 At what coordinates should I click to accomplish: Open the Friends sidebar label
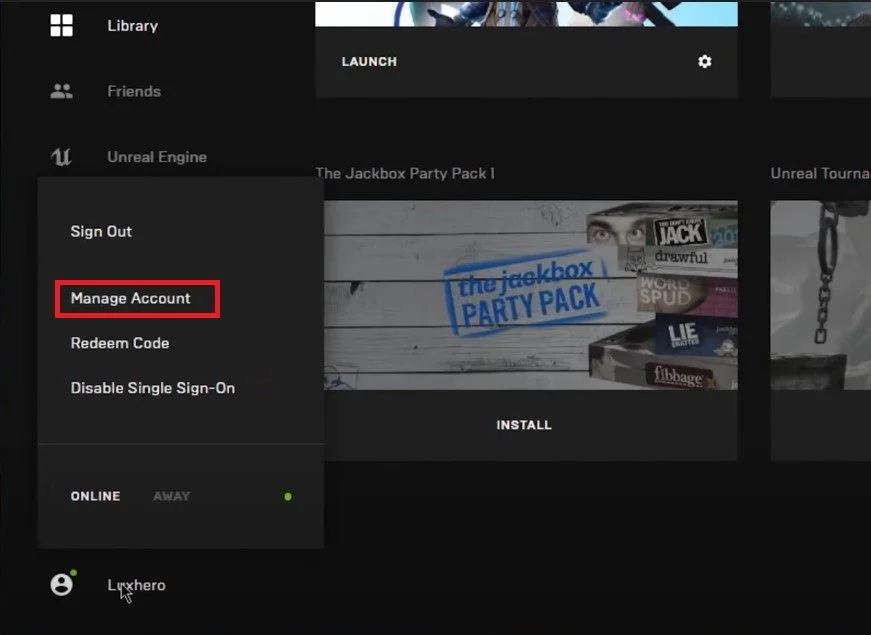(x=134, y=91)
